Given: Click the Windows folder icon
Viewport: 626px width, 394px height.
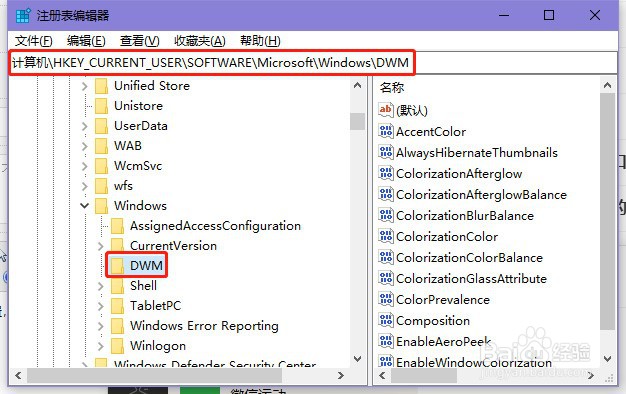Looking at the screenshot, I should (x=101, y=206).
